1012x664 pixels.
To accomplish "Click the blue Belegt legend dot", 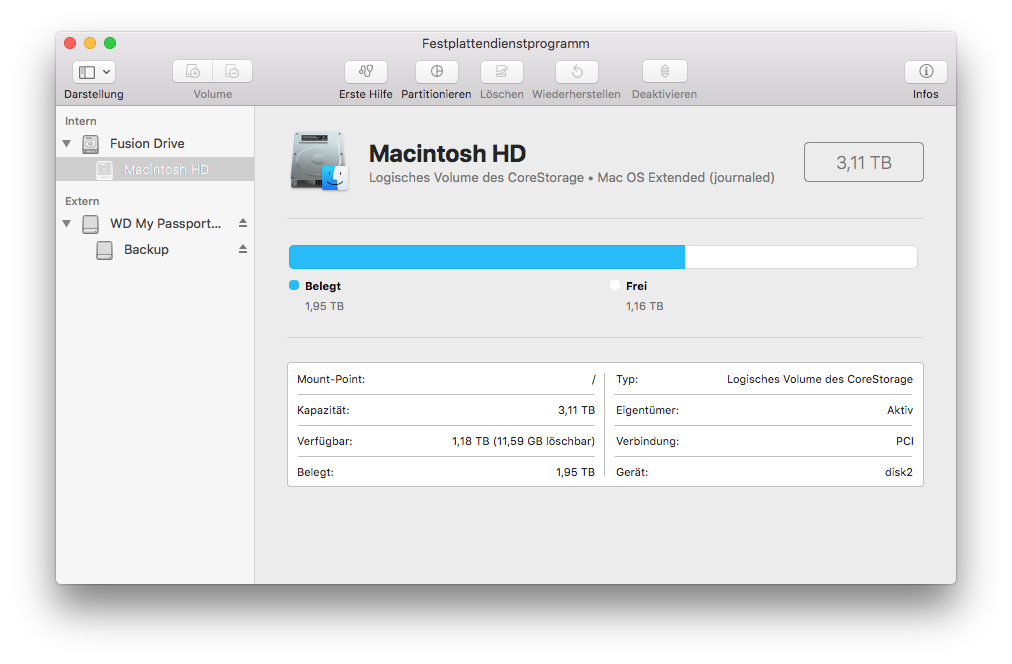I will [294, 286].
